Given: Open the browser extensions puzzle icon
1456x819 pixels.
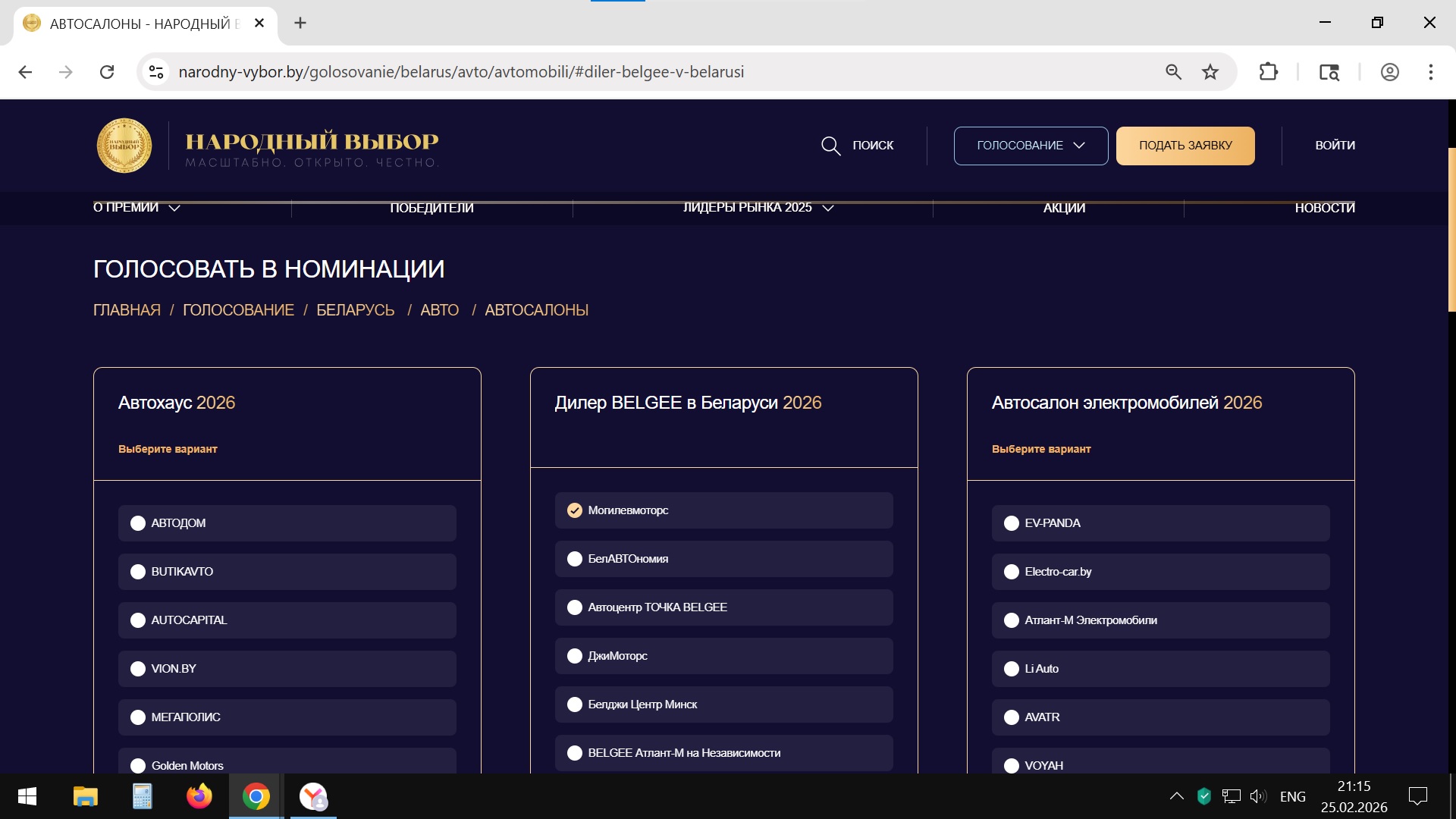Looking at the screenshot, I should (x=1268, y=72).
